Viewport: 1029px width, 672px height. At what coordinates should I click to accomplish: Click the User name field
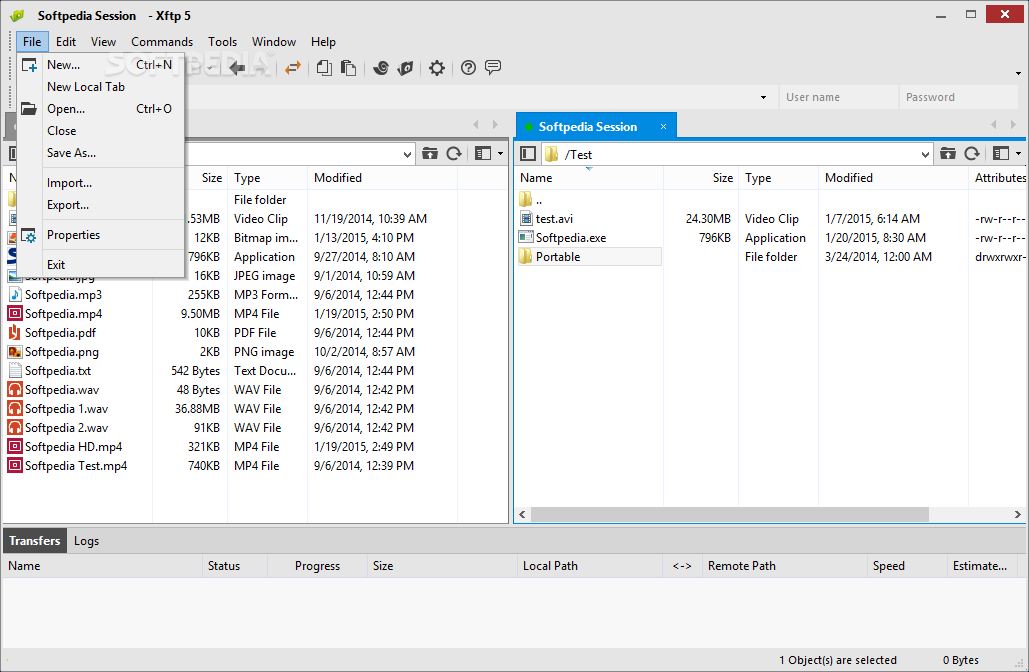[x=838, y=97]
